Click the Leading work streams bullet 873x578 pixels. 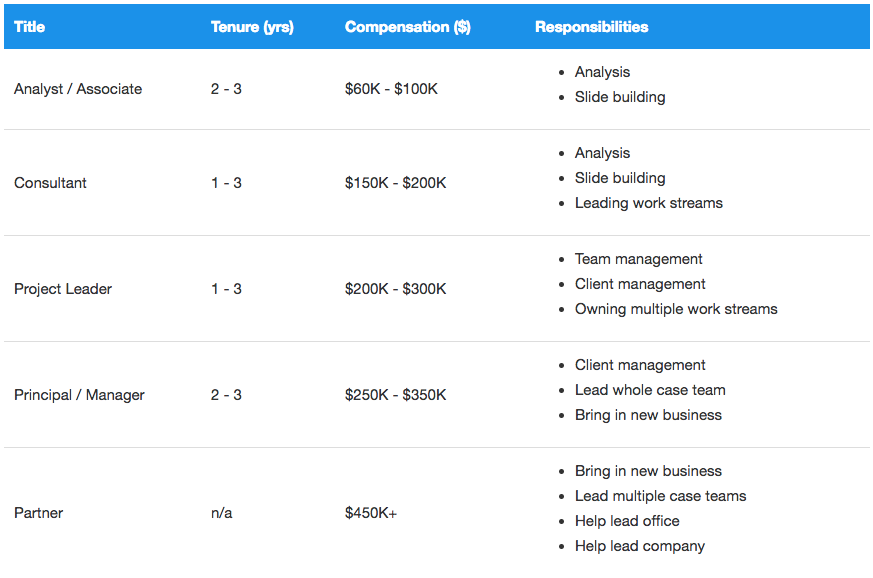click(648, 203)
